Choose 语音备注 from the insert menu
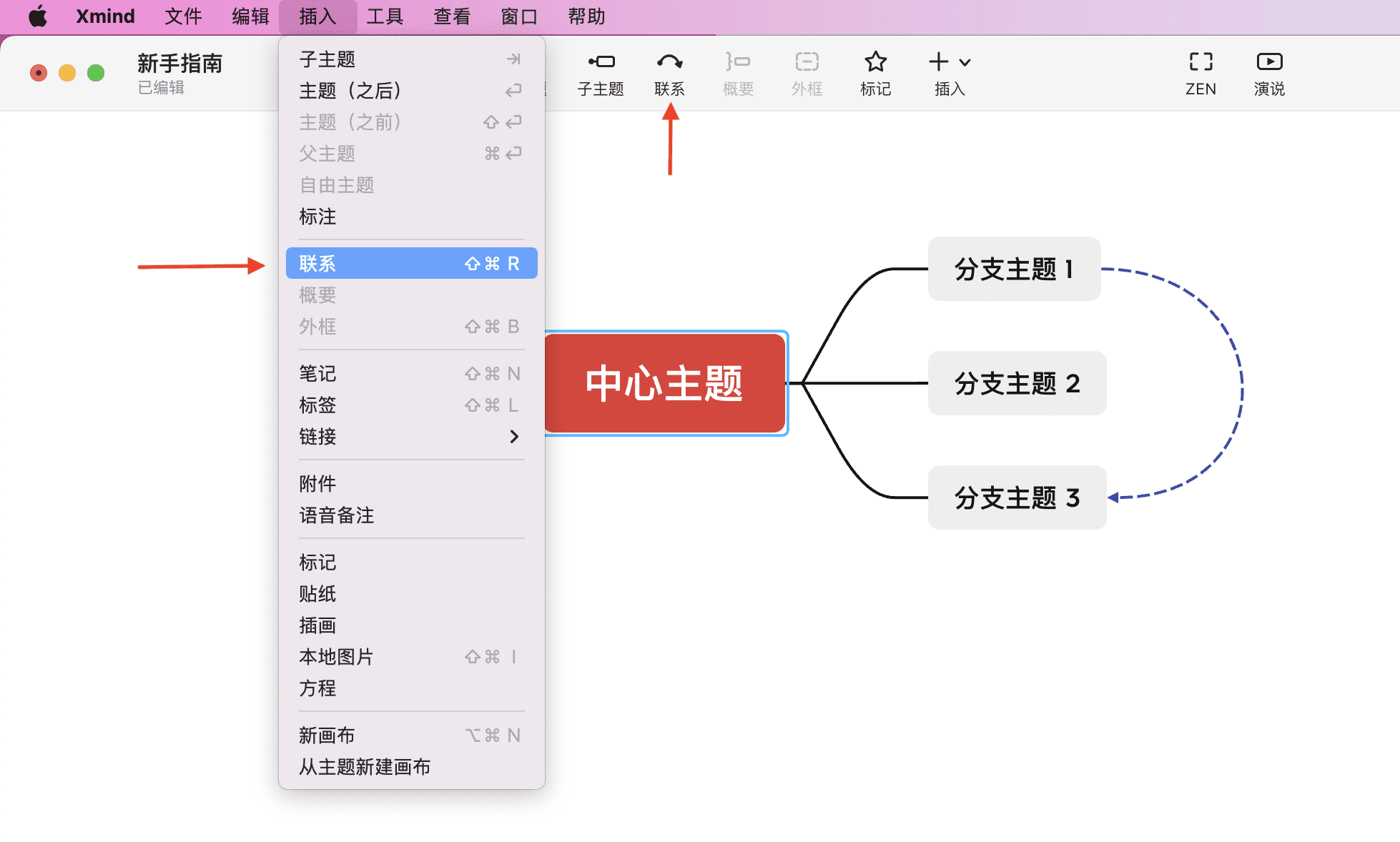Image resolution: width=1400 pixels, height=842 pixels. click(336, 515)
